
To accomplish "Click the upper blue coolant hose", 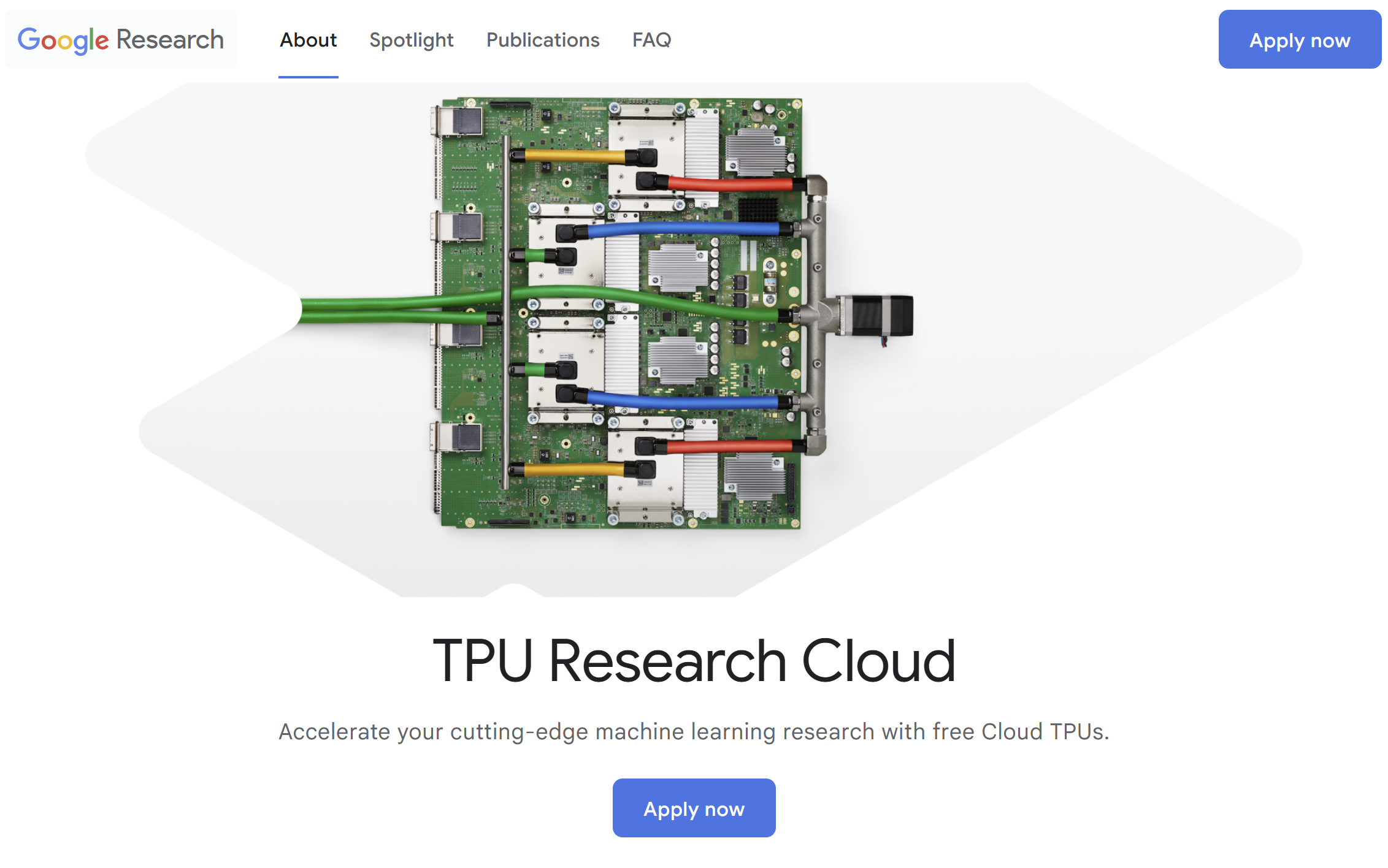I will 684,230.
